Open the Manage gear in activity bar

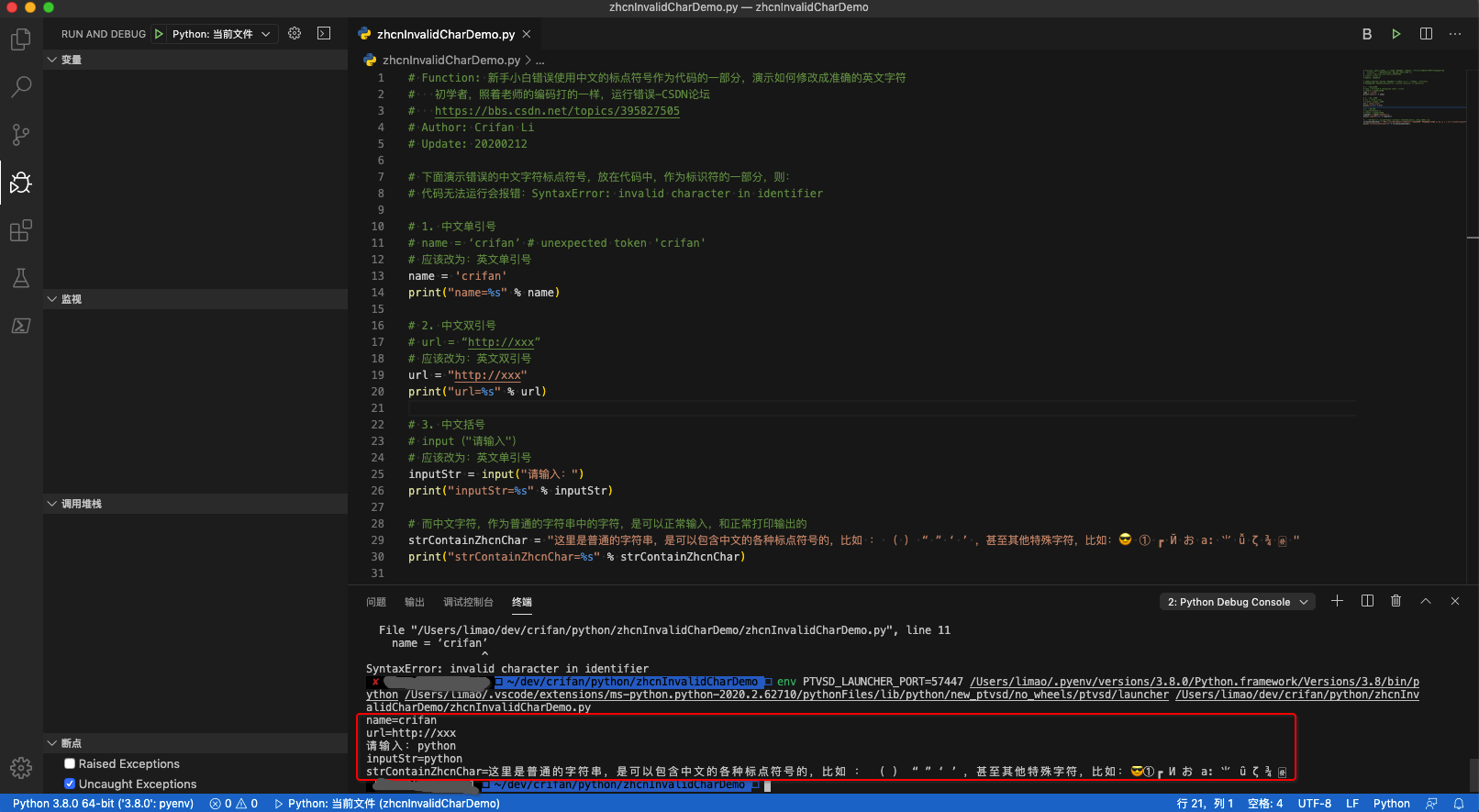[20, 768]
